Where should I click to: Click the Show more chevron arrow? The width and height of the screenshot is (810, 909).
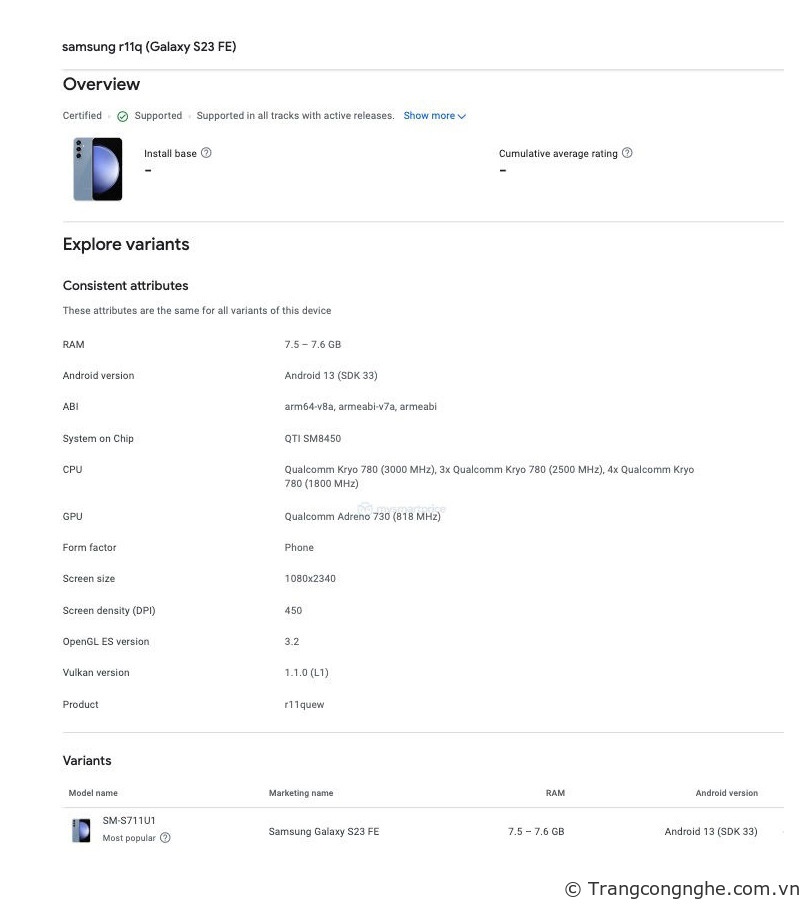click(x=462, y=117)
